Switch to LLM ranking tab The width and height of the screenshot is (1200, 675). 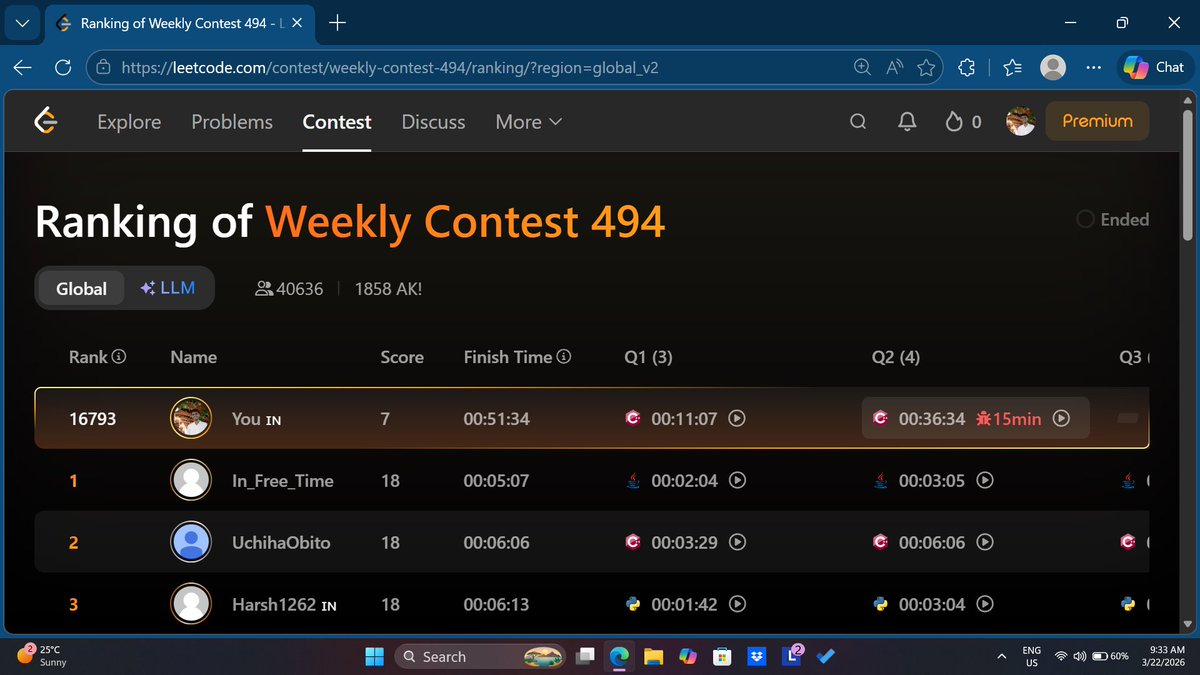pos(168,288)
